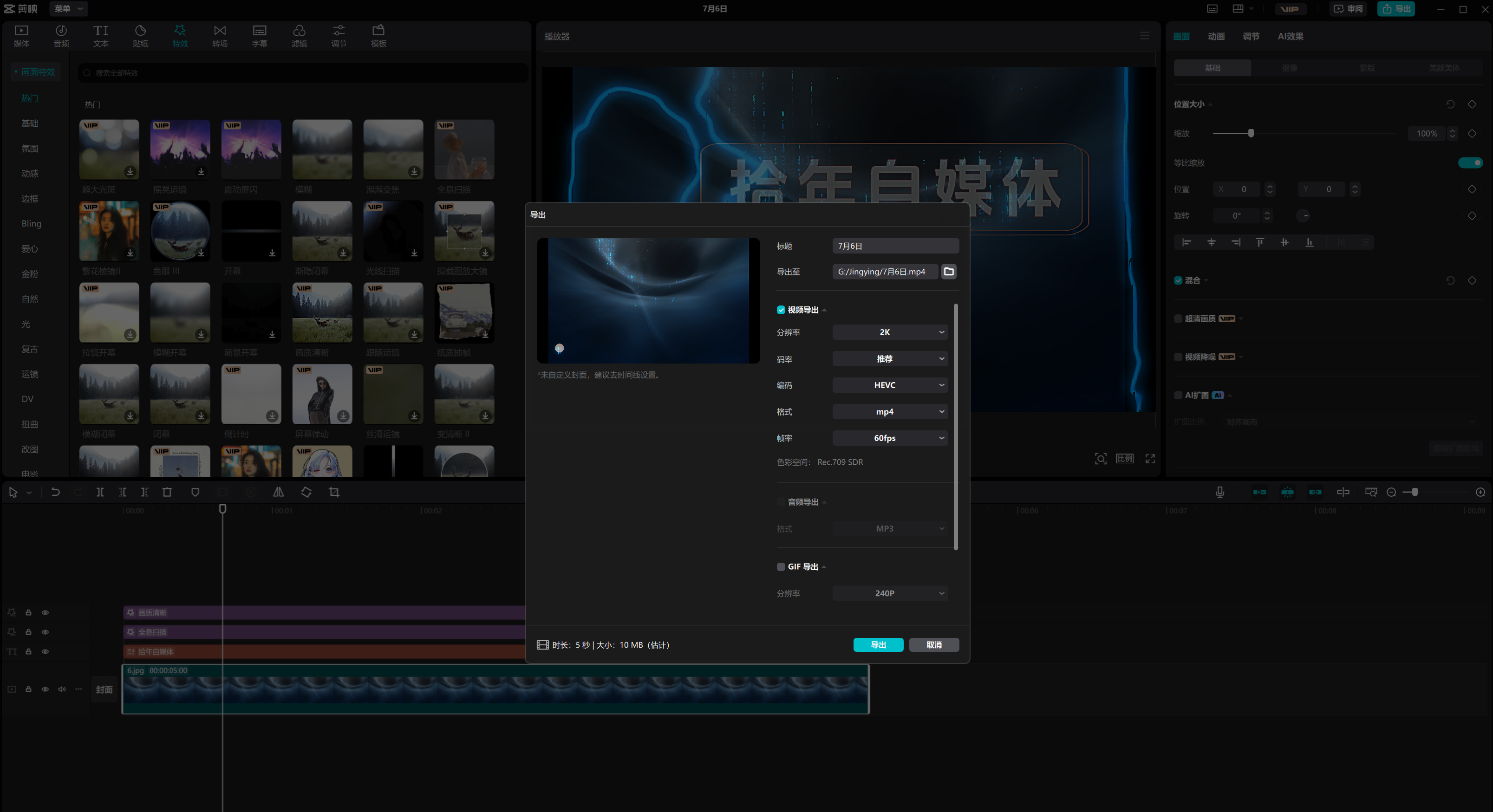Open the 媒体 media panel
The height and width of the screenshot is (812, 1493).
[21, 36]
